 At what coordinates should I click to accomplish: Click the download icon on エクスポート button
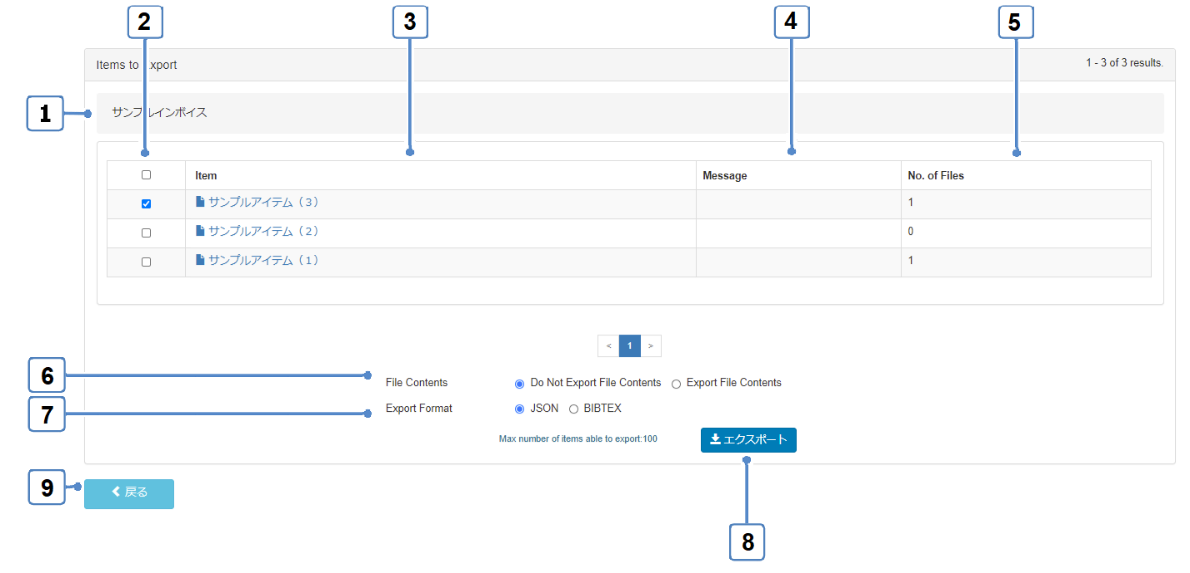click(x=716, y=440)
